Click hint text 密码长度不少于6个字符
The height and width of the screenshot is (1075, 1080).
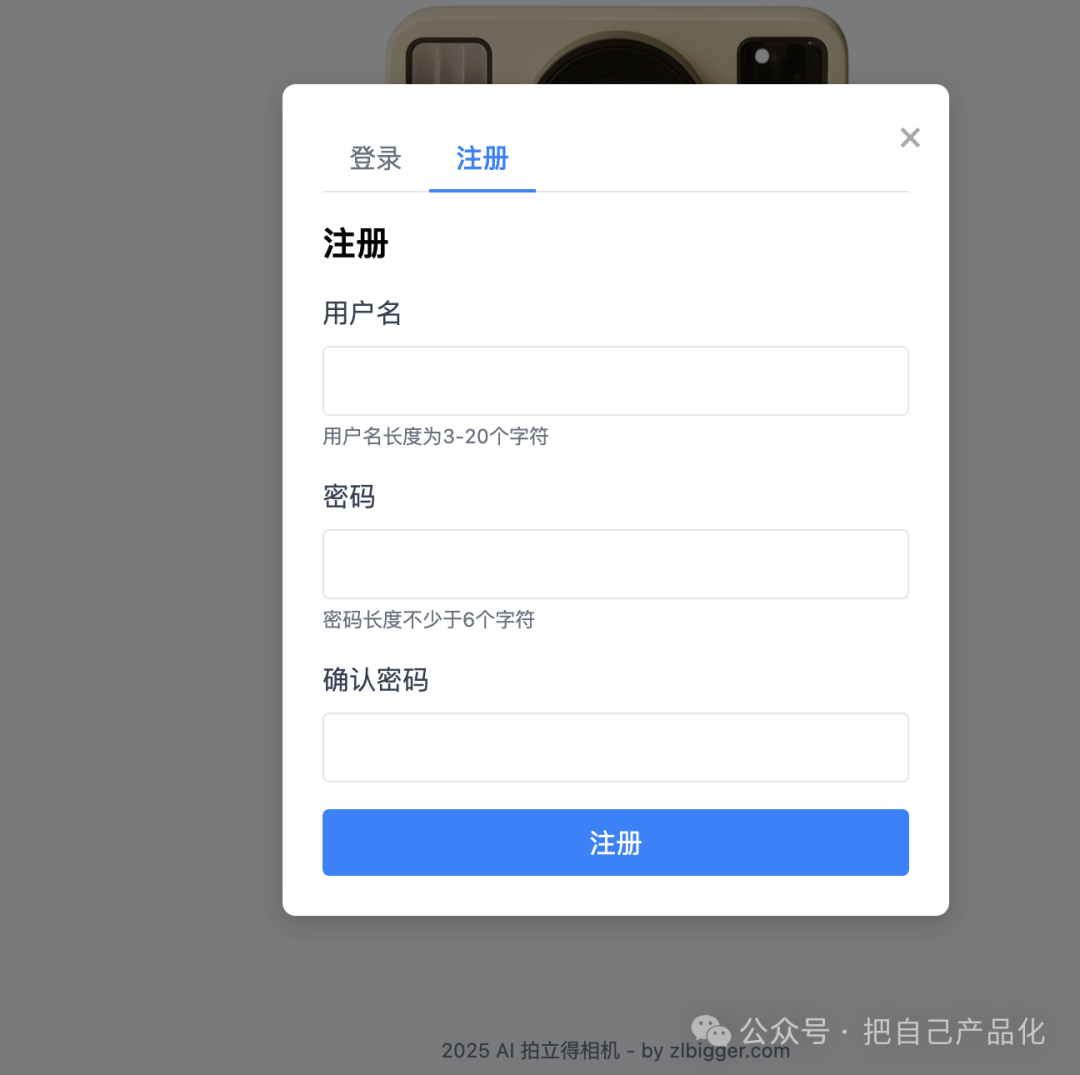pyautogui.click(x=428, y=620)
